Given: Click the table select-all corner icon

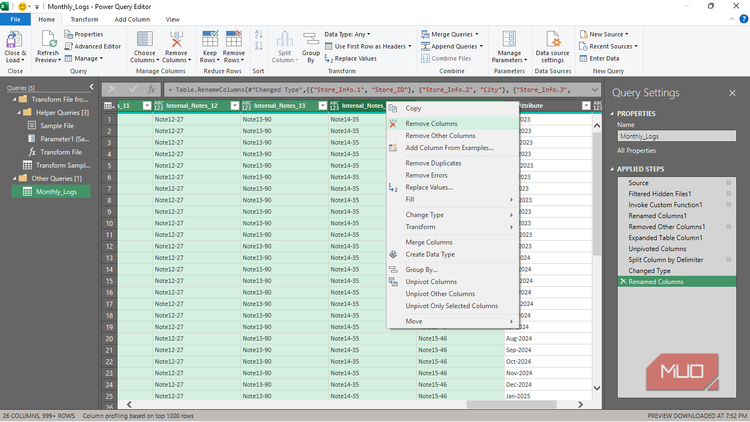Looking at the screenshot, I should [109, 105].
